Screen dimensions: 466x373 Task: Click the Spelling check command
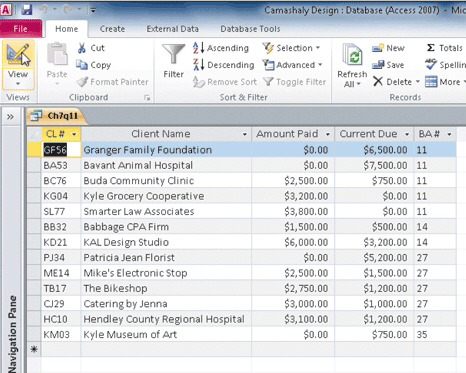click(445, 65)
